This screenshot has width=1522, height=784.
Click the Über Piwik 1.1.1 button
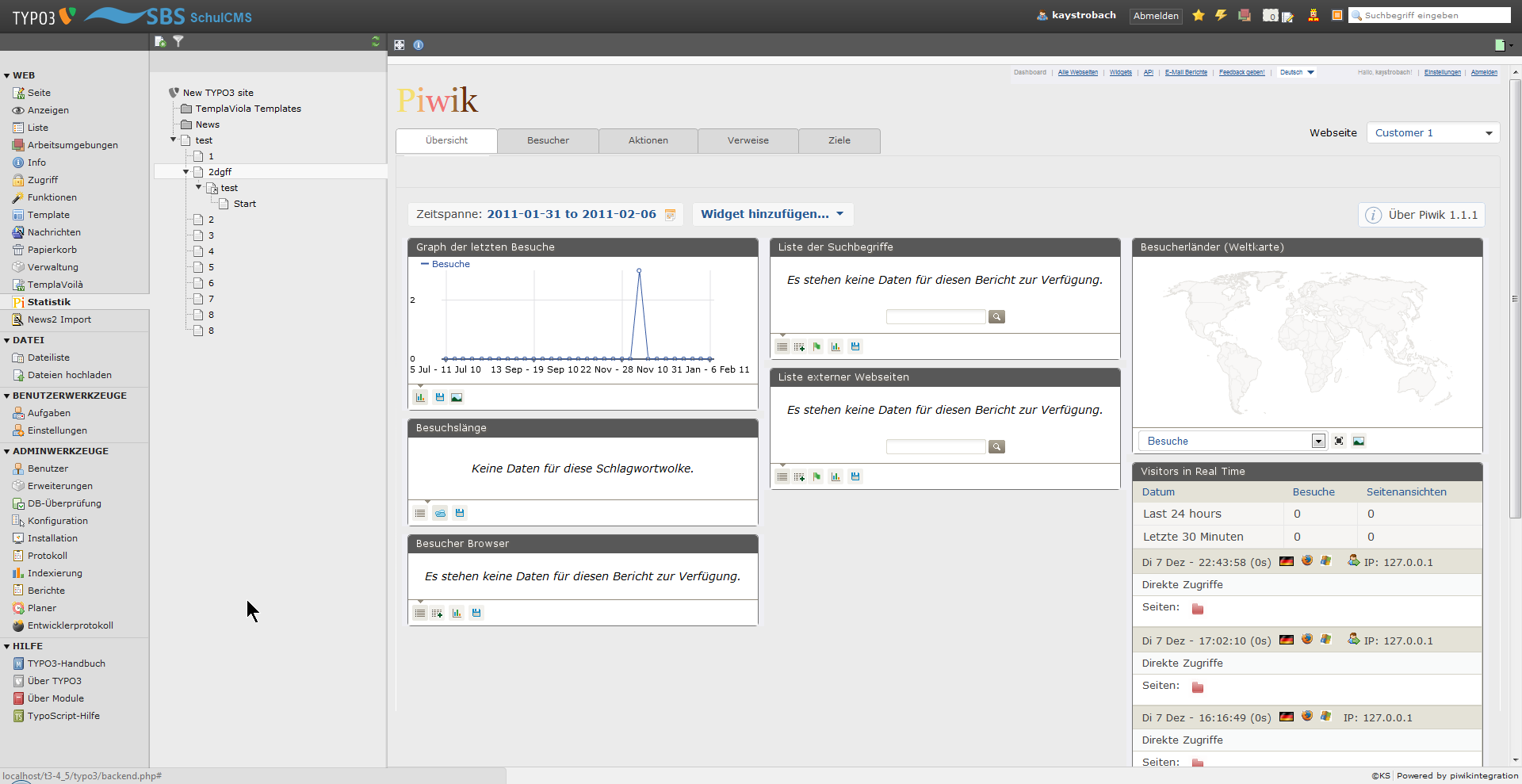pos(1422,215)
